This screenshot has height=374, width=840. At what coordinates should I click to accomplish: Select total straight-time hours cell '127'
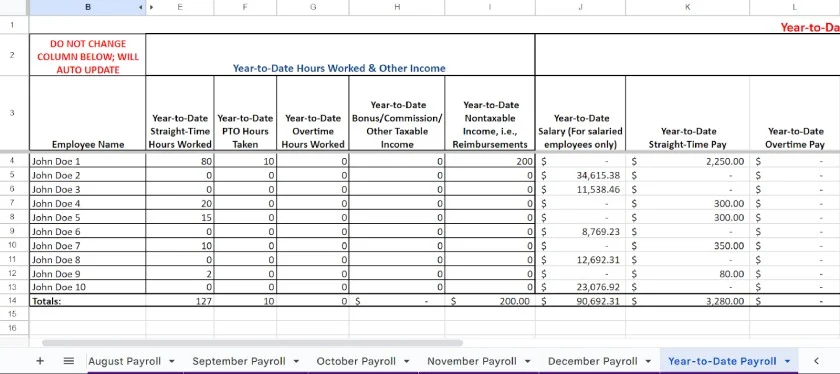click(180, 301)
